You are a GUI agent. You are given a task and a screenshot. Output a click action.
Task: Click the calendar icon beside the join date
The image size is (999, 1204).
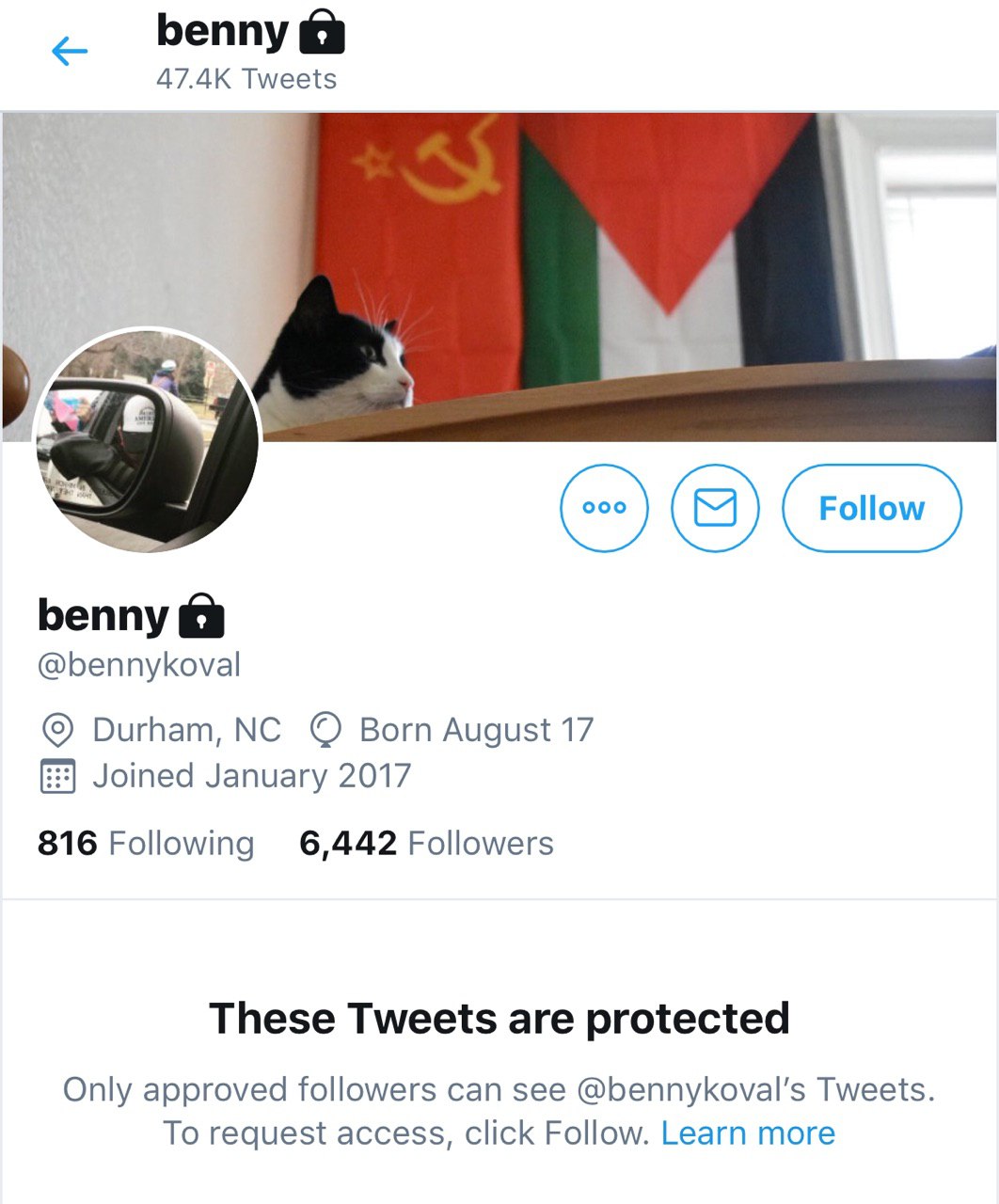tap(58, 776)
